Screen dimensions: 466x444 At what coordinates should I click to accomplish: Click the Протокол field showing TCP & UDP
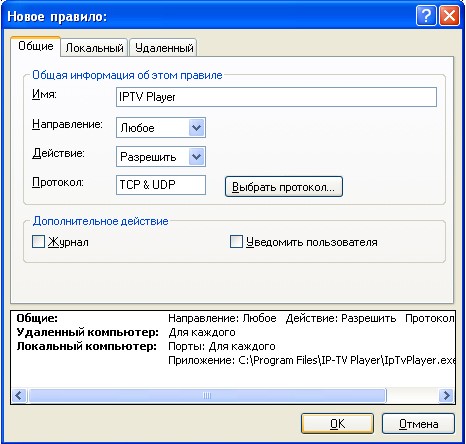(161, 185)
